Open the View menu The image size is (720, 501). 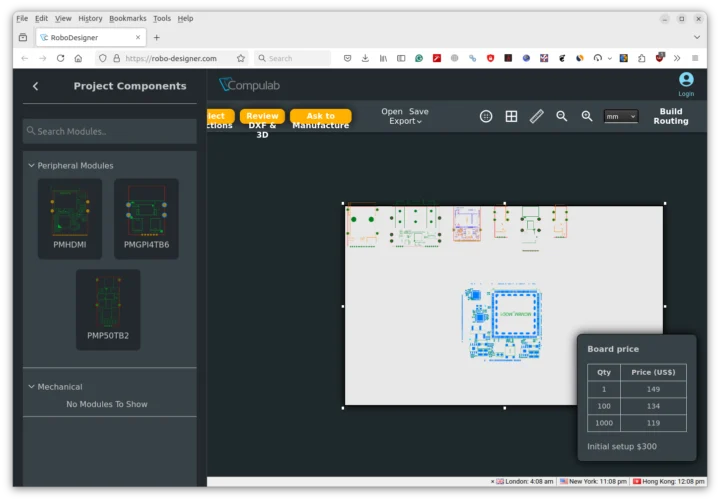click(63, 18)
